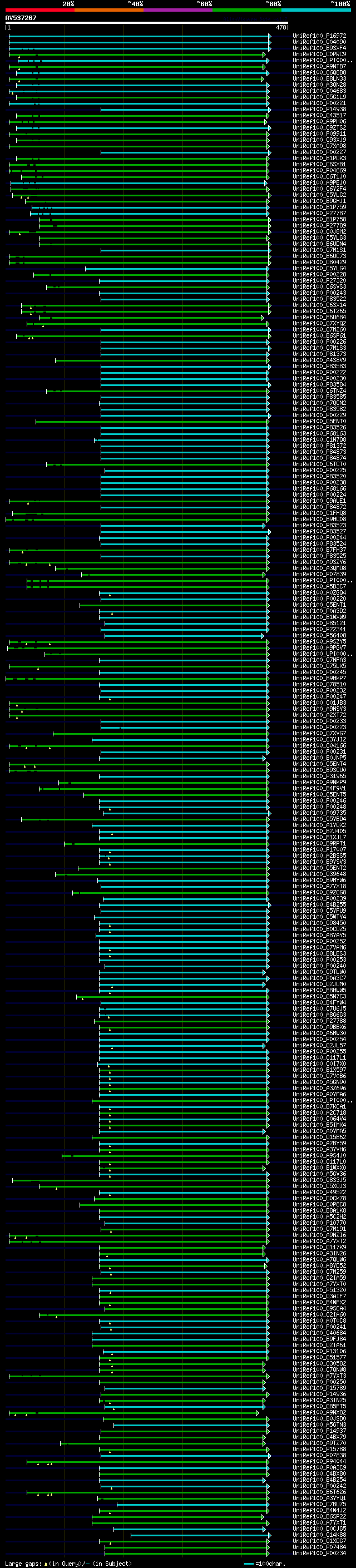Image resolution: width=356 pixels, height=1568 pixels.
Task: Select the UniRef100_Q9ZTS2 label
Action: click(x=319, y=128)
